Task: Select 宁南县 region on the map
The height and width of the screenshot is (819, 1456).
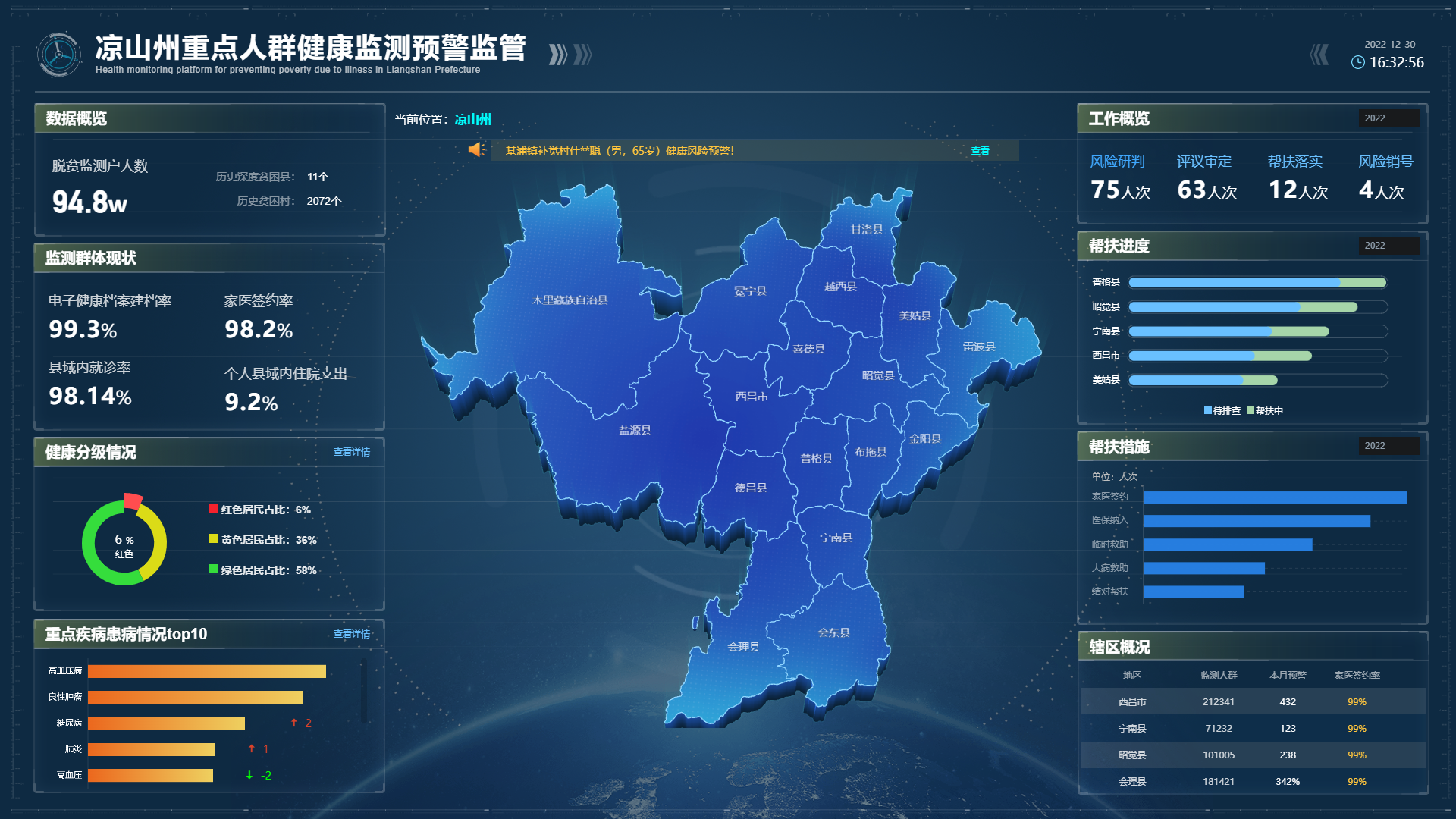Action: pyautogui.click(x=836, y=538)
